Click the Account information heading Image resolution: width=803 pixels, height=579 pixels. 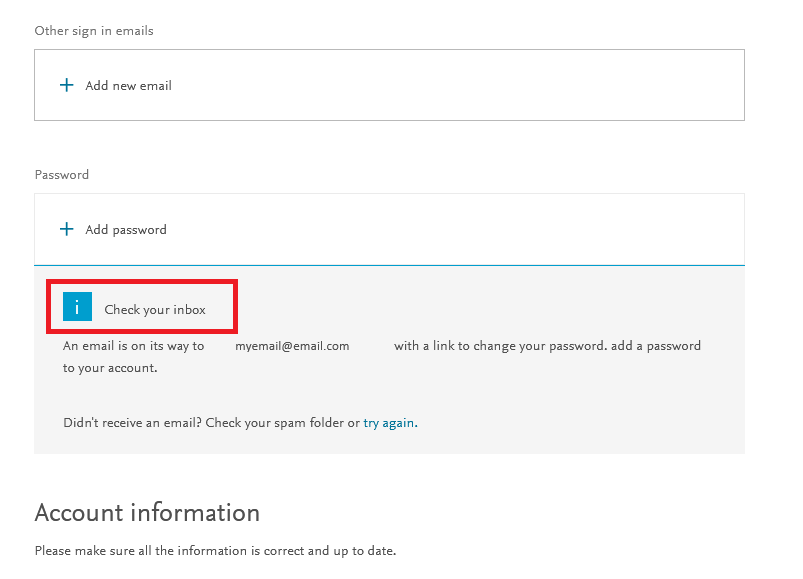pos(147,512)
